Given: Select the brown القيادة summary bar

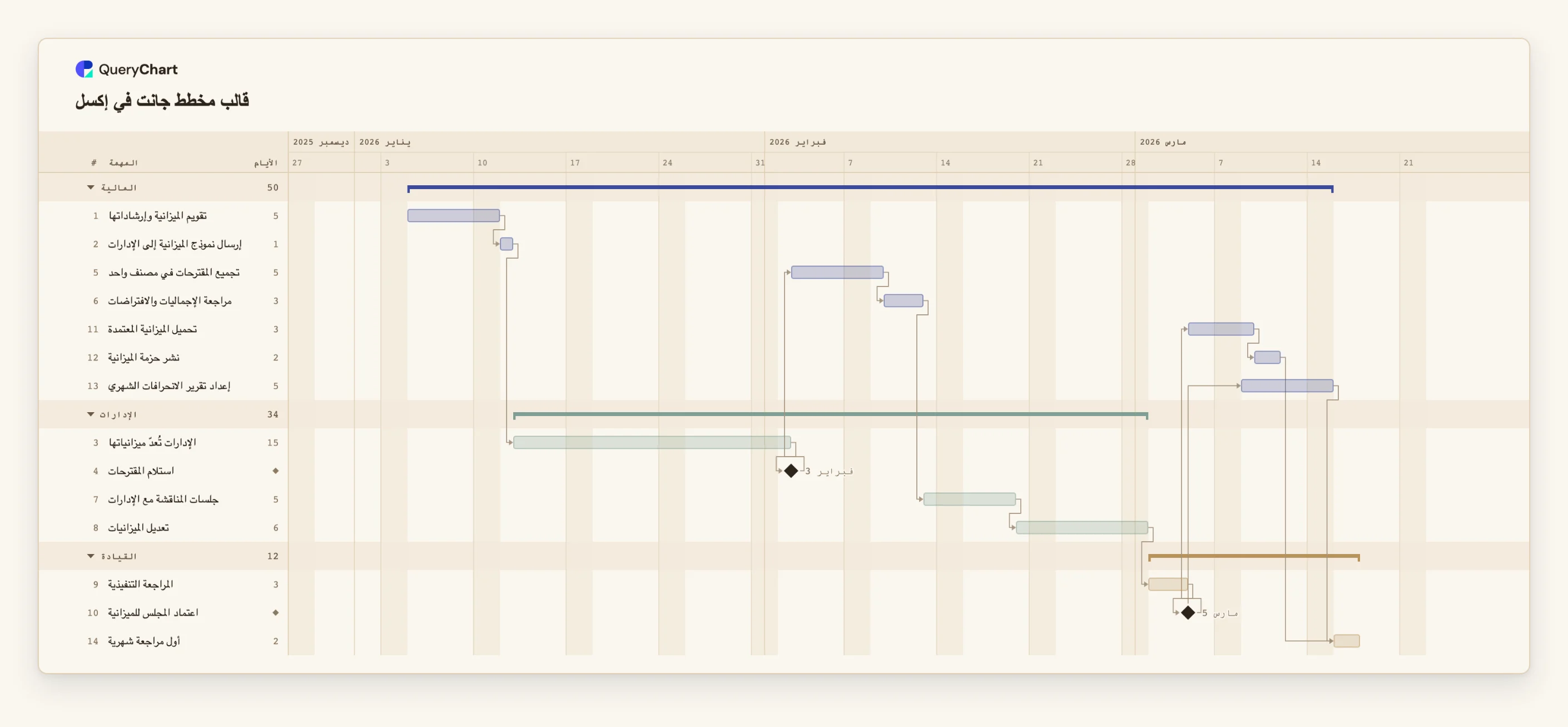Looking at the screenshot, I should point(1253,557).
